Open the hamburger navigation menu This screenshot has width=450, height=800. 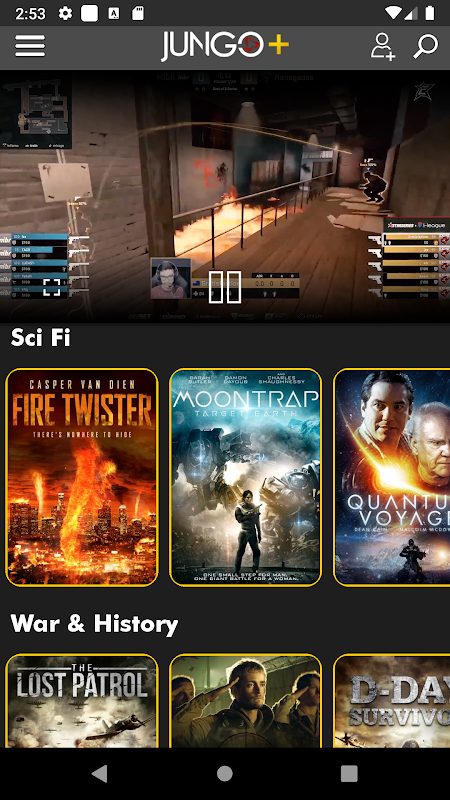30,46
